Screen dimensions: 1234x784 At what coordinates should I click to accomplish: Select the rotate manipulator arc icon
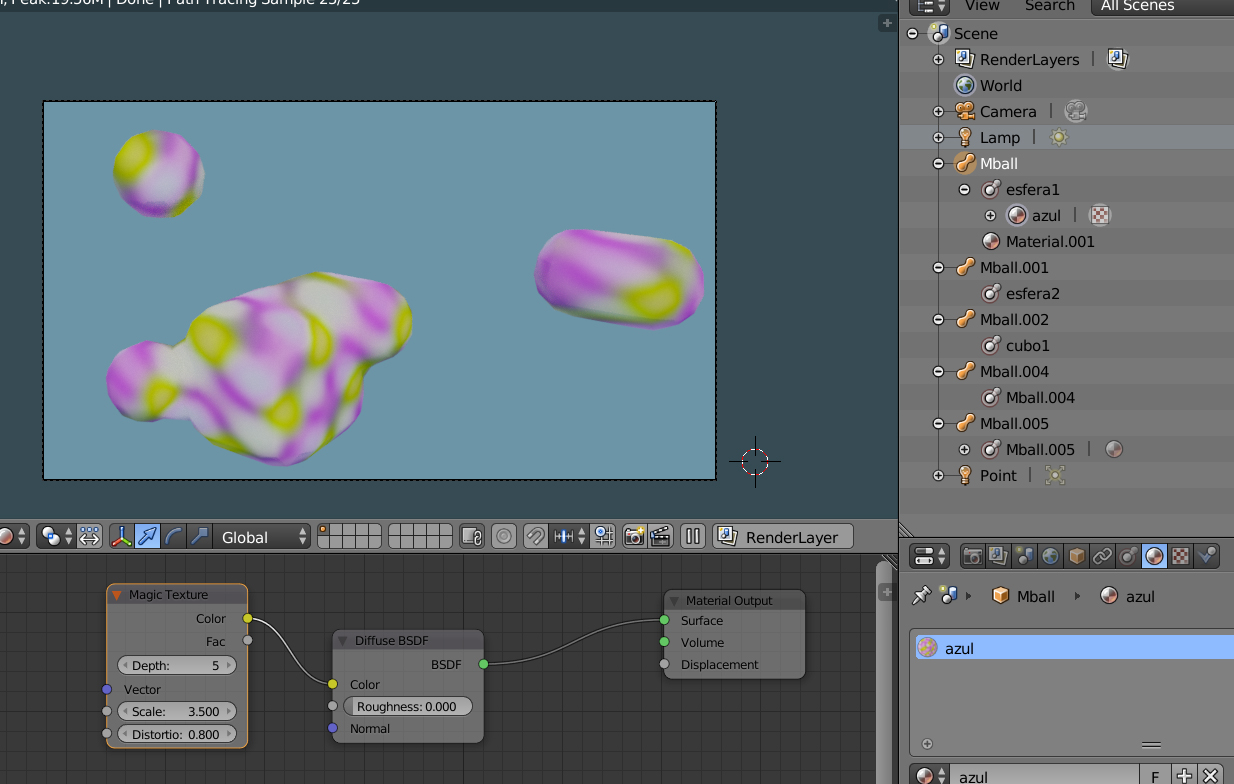point(173,537)
